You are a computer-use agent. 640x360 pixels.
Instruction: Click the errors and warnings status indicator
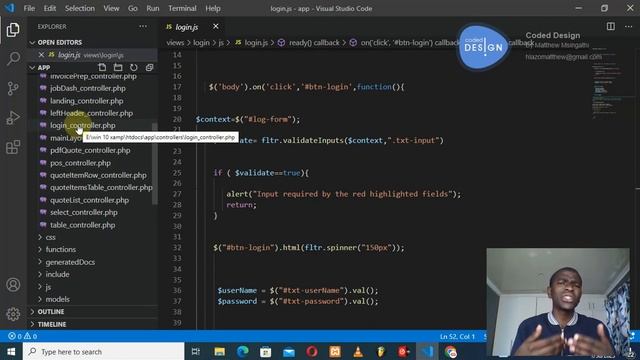point(22,336)
